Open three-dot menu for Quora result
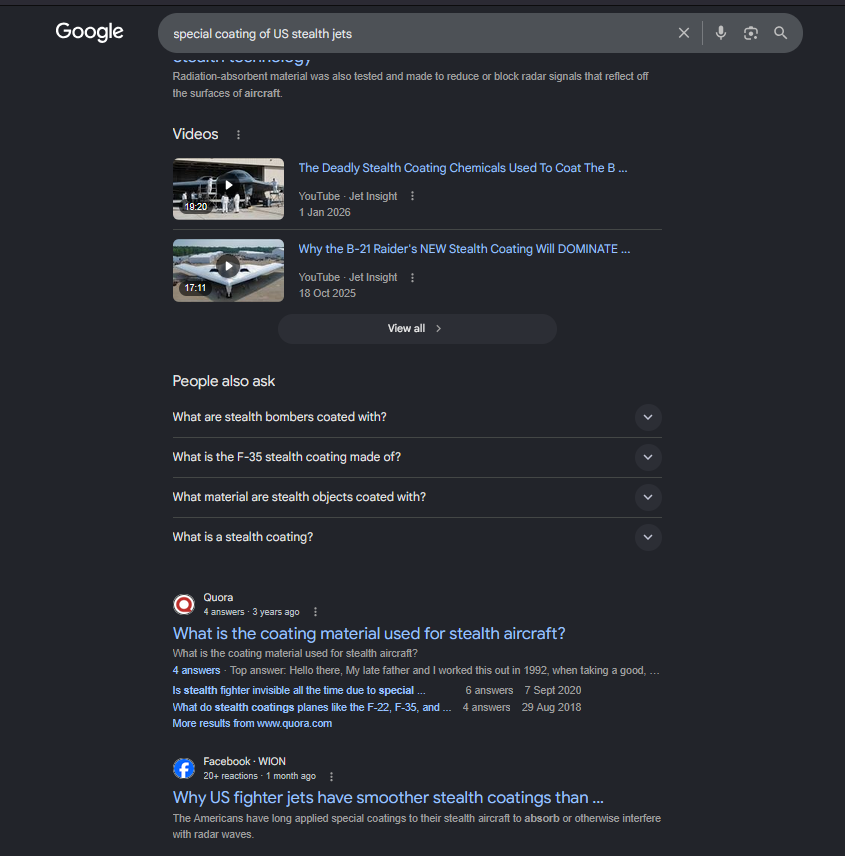This screenshot has width=845, height=856. 315,612
